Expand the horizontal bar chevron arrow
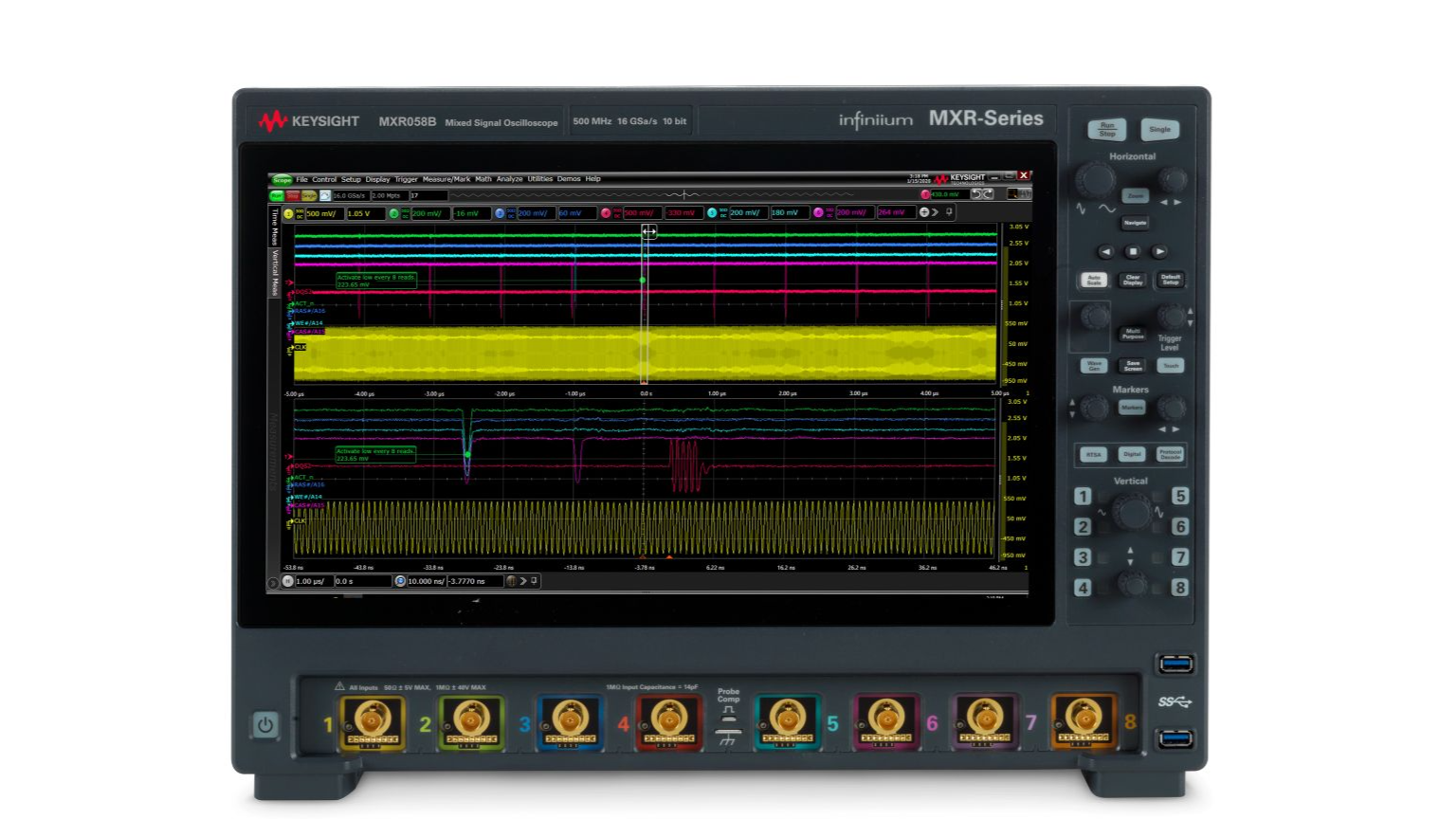 (x=522, y=581)
